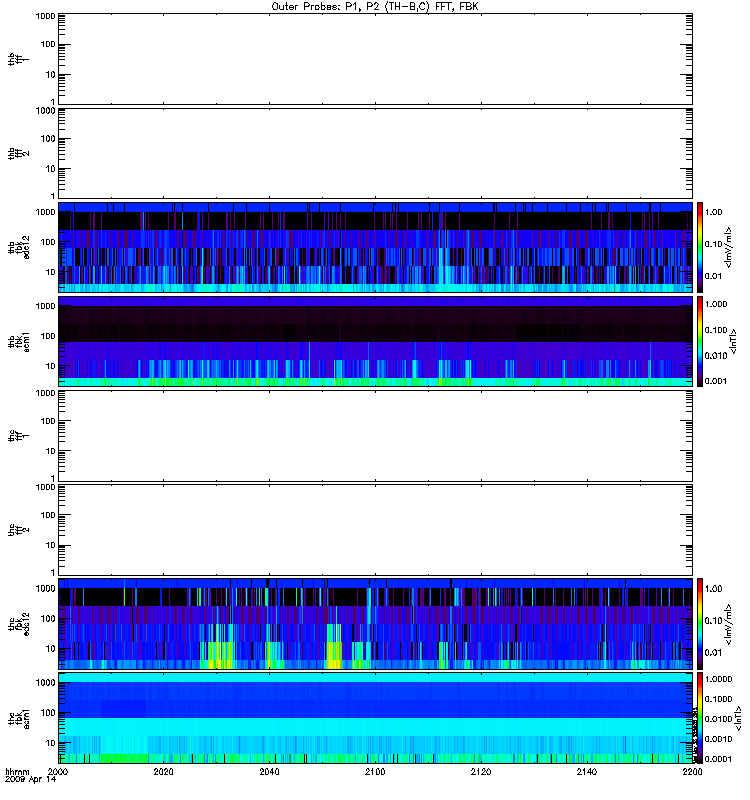Click the 'thc fff 2' axis label
This screenshot has height=800, width=750.
click(18, 530)
